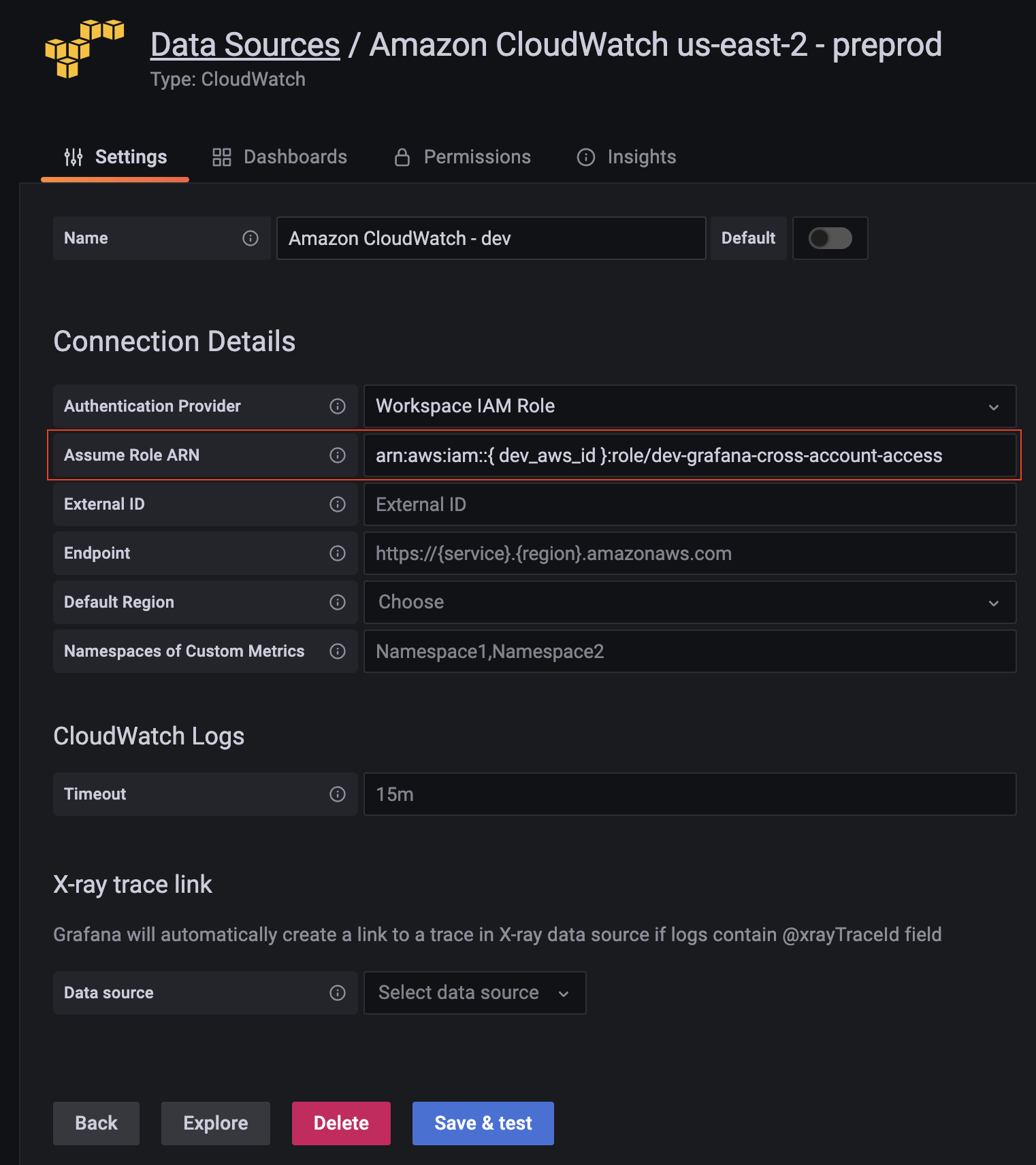Open the Permissions tab

point(463,157)
